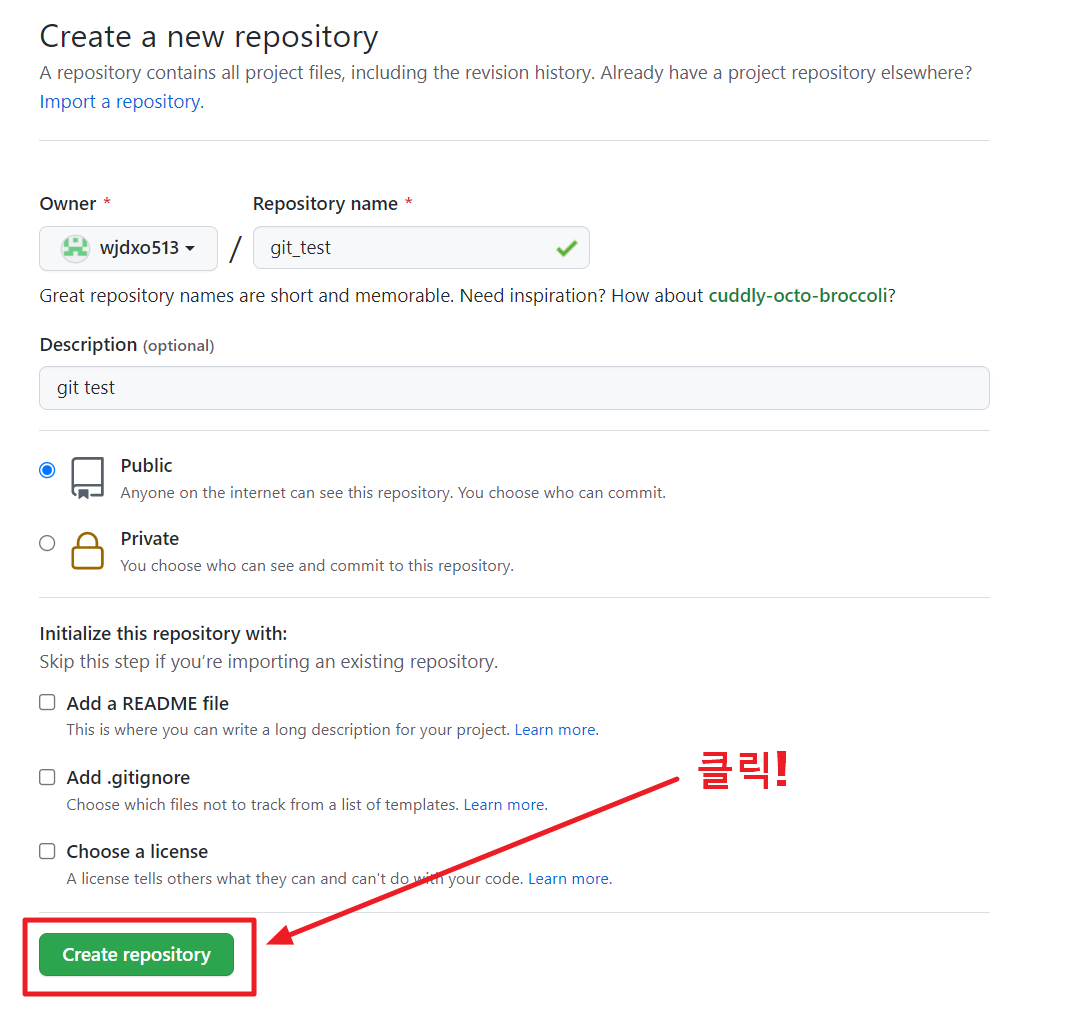
Task: Enable the Choose a license checkbox
Action: (46, 850)
